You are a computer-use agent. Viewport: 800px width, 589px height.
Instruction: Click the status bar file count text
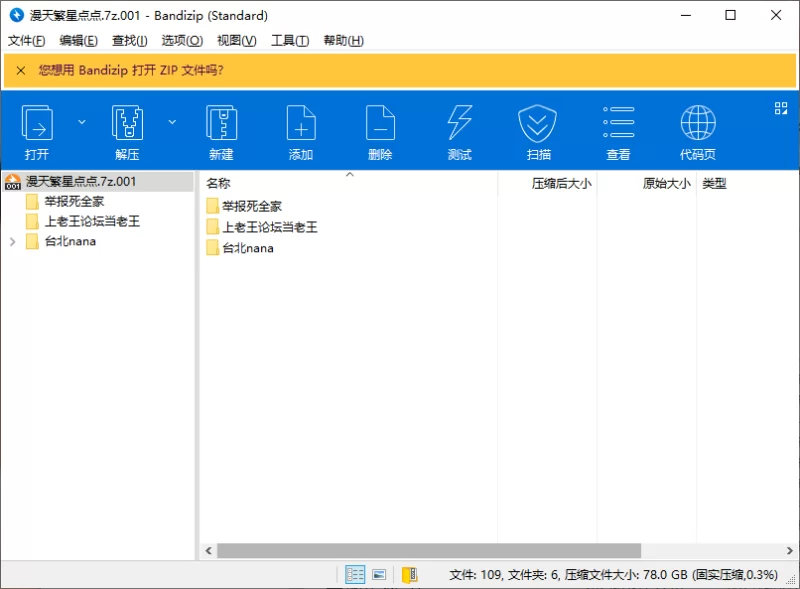click(x=613, y=575)
